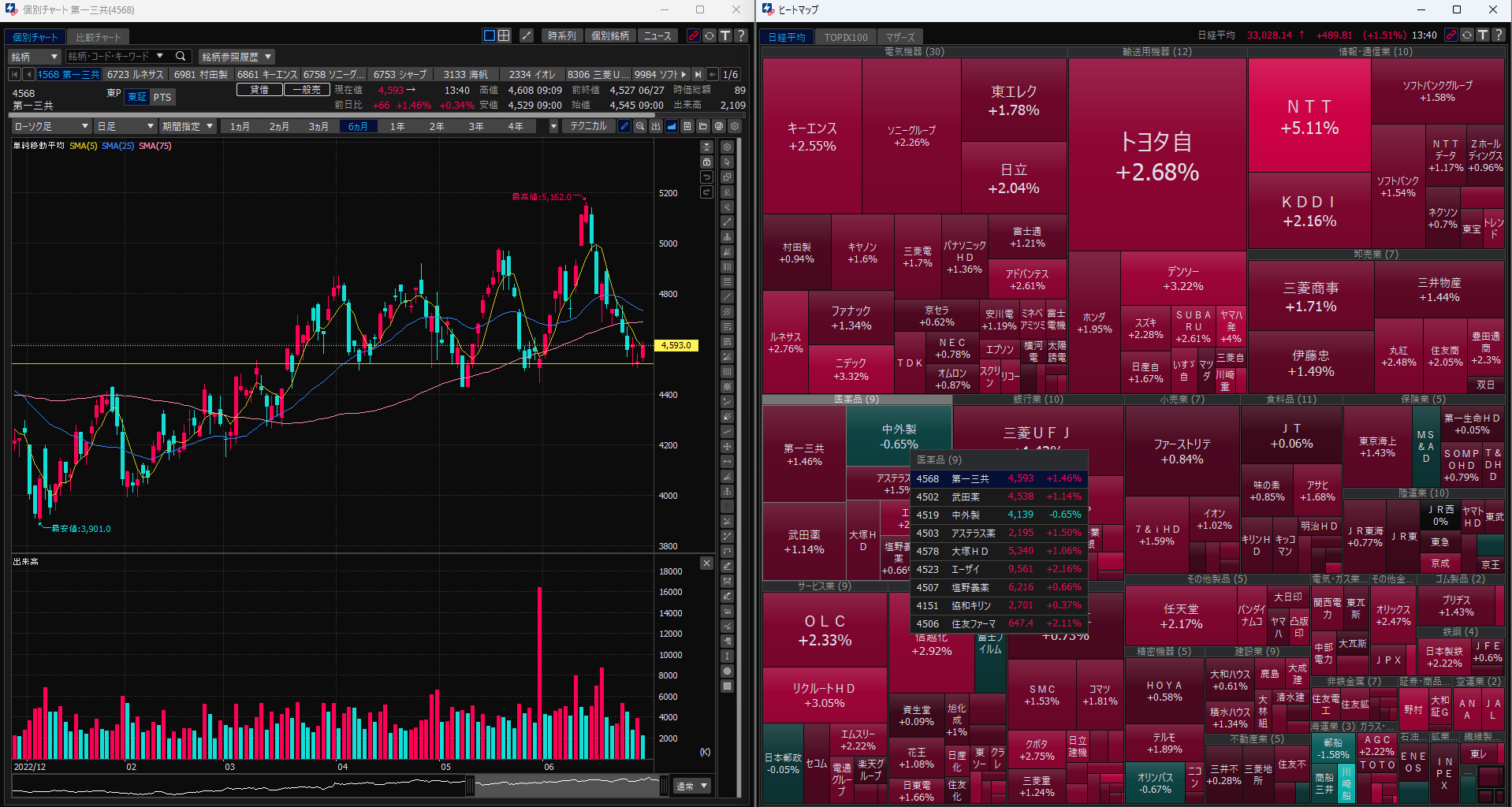This screenshot has width=1512, height=807.
Task: Select the 東証 market toggle
Action: tap(137, 97)
